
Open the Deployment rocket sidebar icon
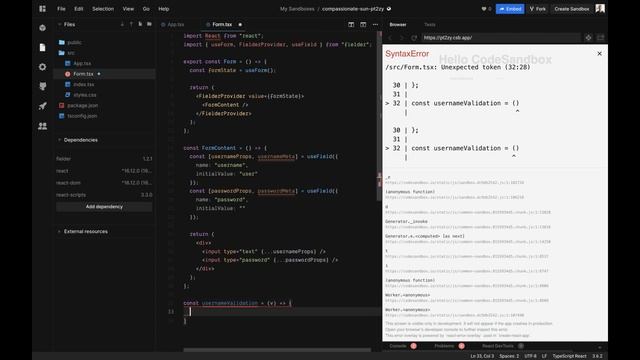pyautogui.click(x=42, y=106)
